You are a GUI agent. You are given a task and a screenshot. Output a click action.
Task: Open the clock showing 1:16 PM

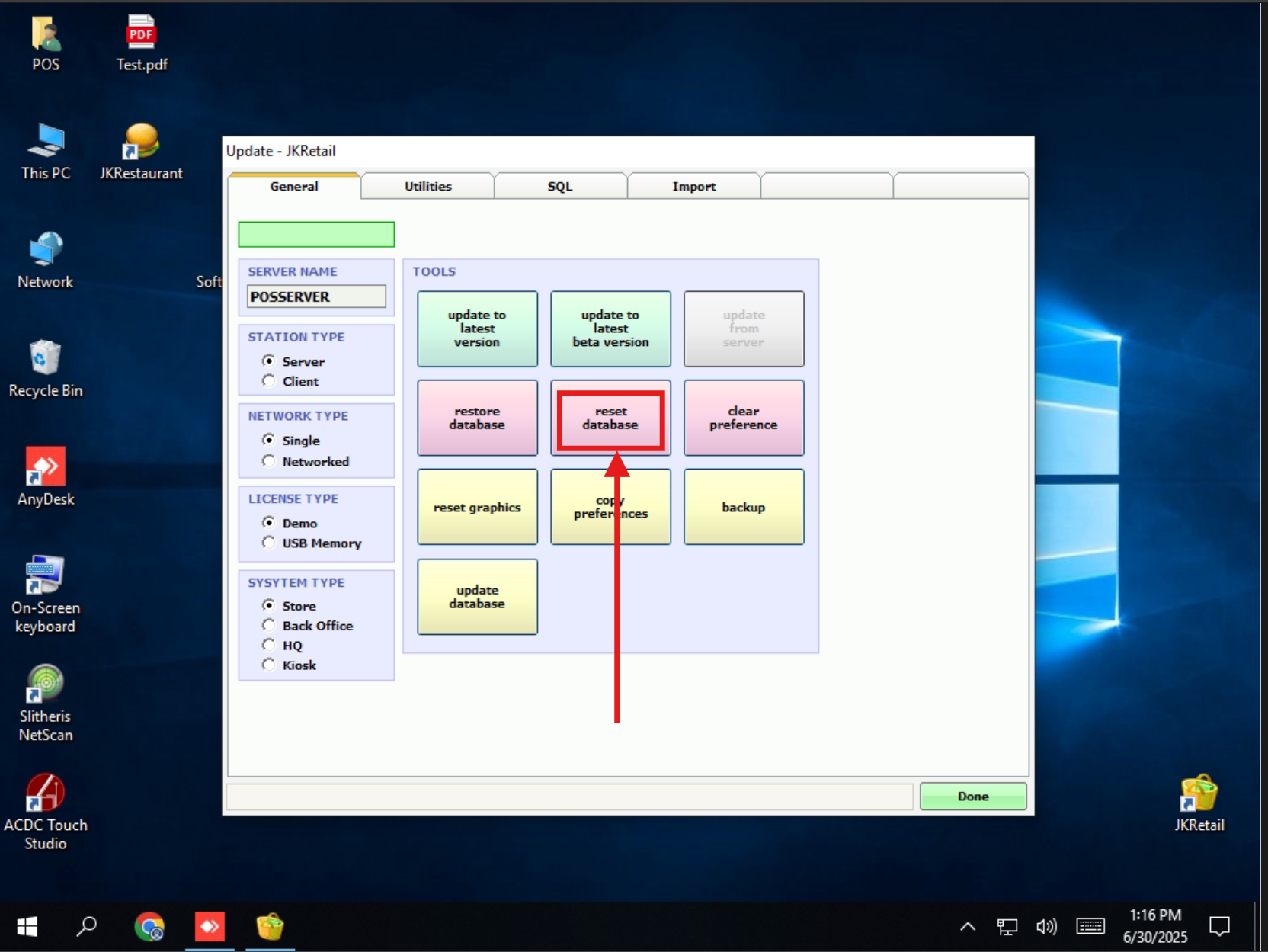(1155, 926)
